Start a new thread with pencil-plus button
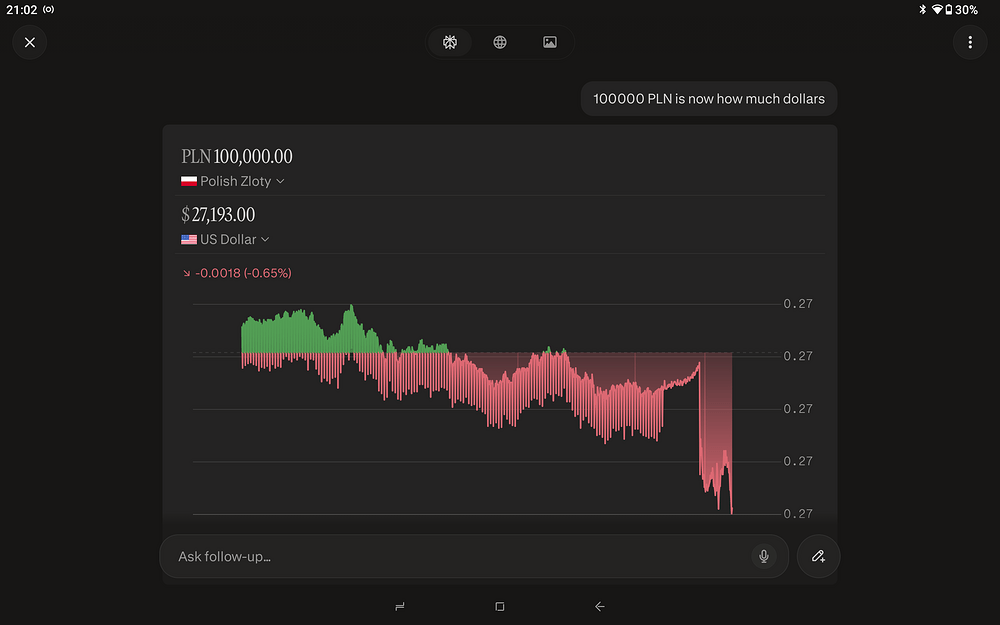 pyautogui.click(x=818, y=556)
